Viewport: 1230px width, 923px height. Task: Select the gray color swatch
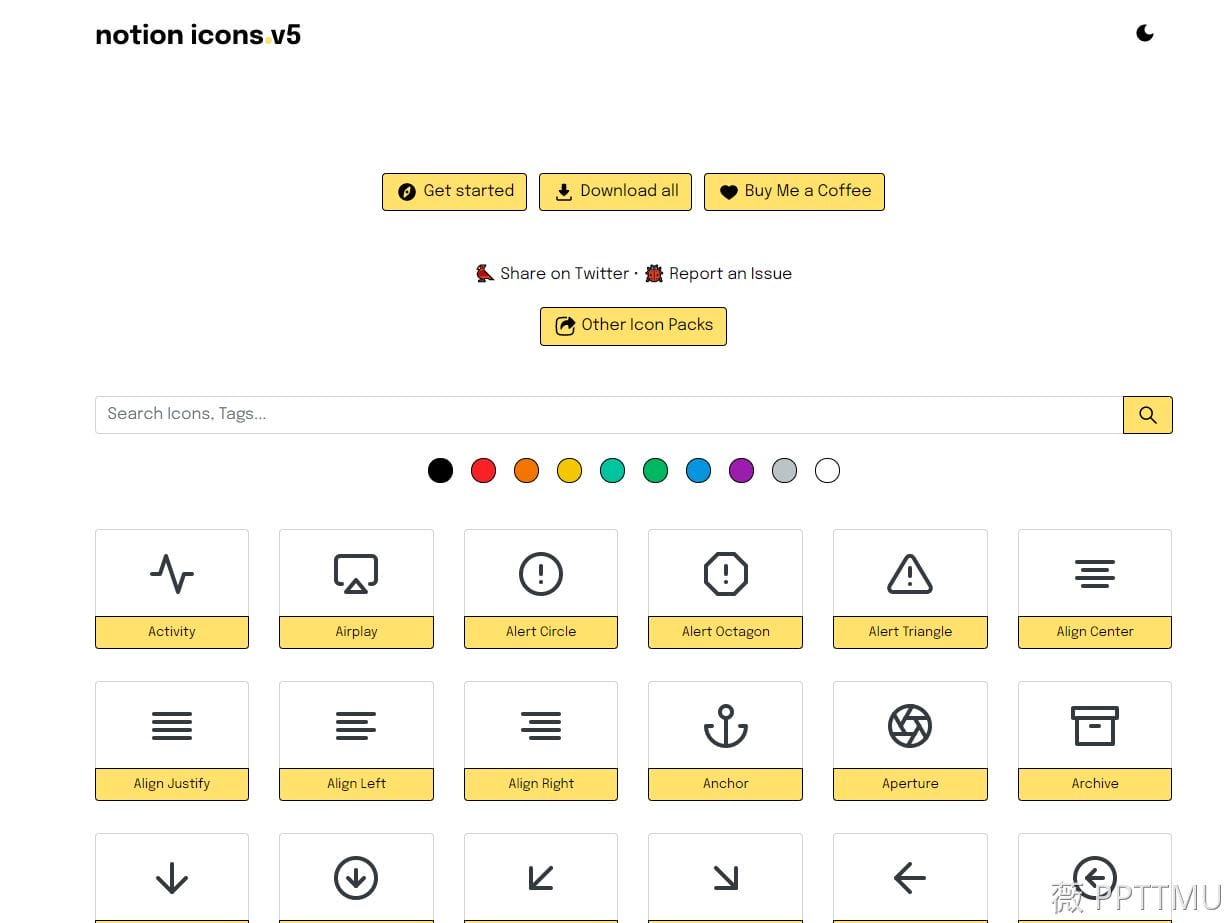[x=784, y=470]
